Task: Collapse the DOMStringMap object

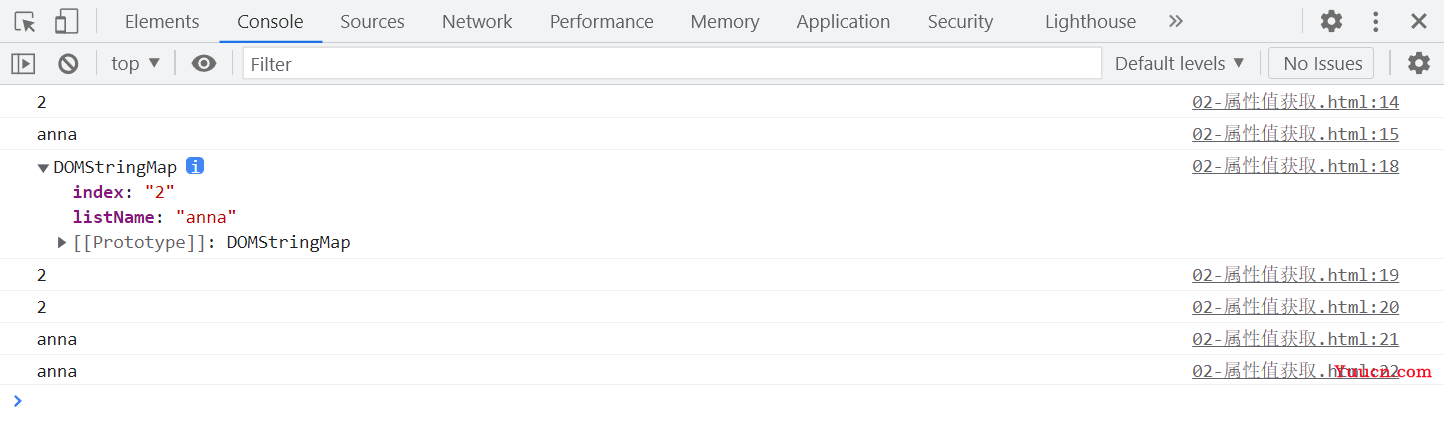Action: [x=43, y=168]
